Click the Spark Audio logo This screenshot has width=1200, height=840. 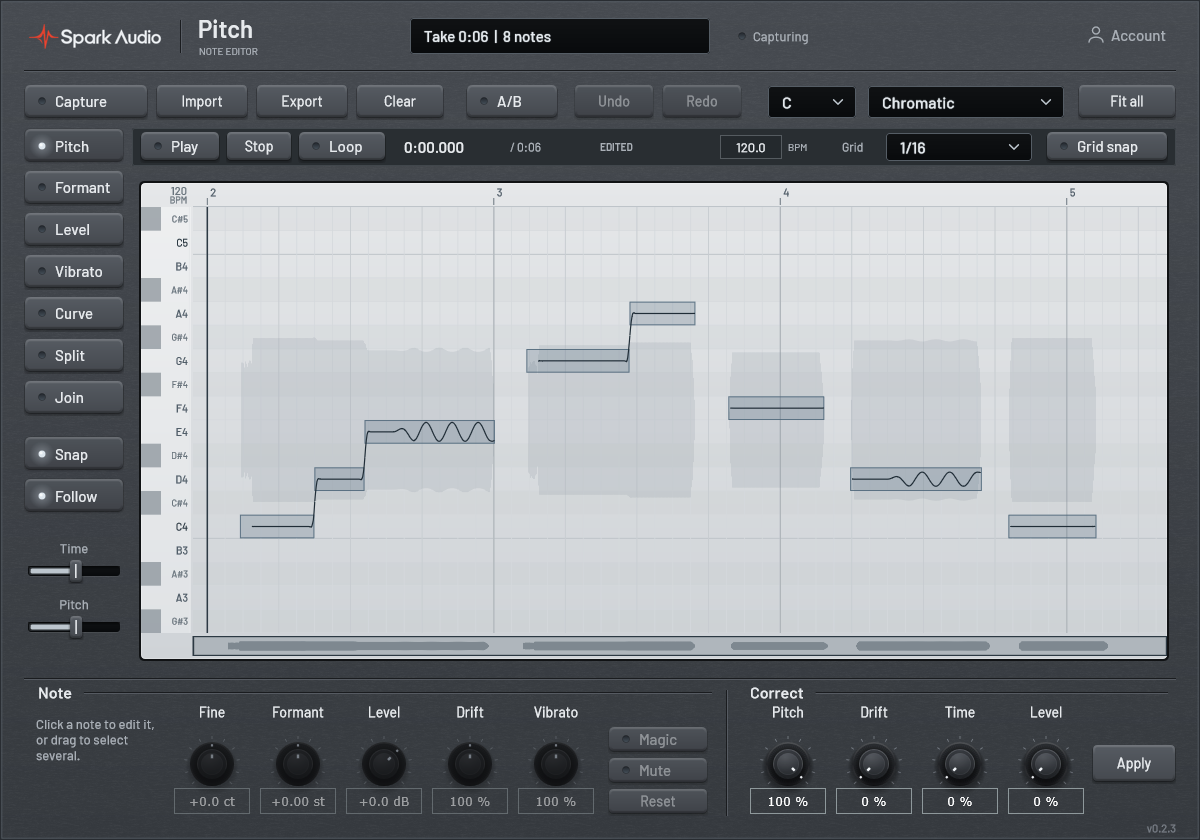[95, 37]
